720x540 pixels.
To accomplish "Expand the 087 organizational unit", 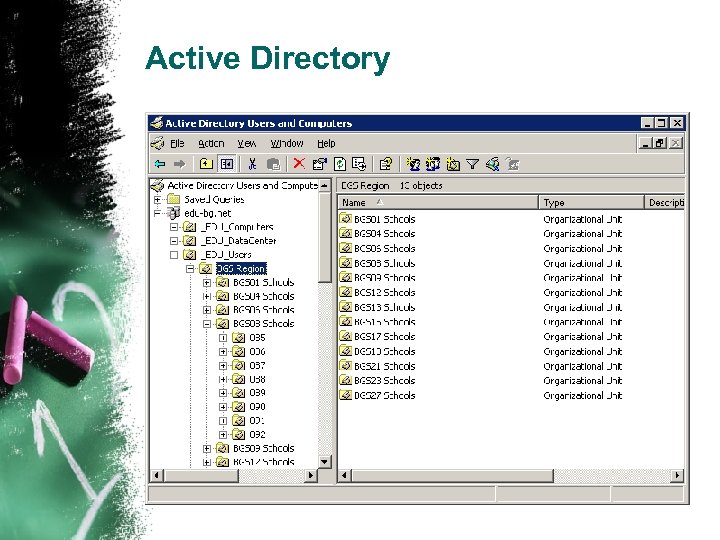I will (223, 366).
